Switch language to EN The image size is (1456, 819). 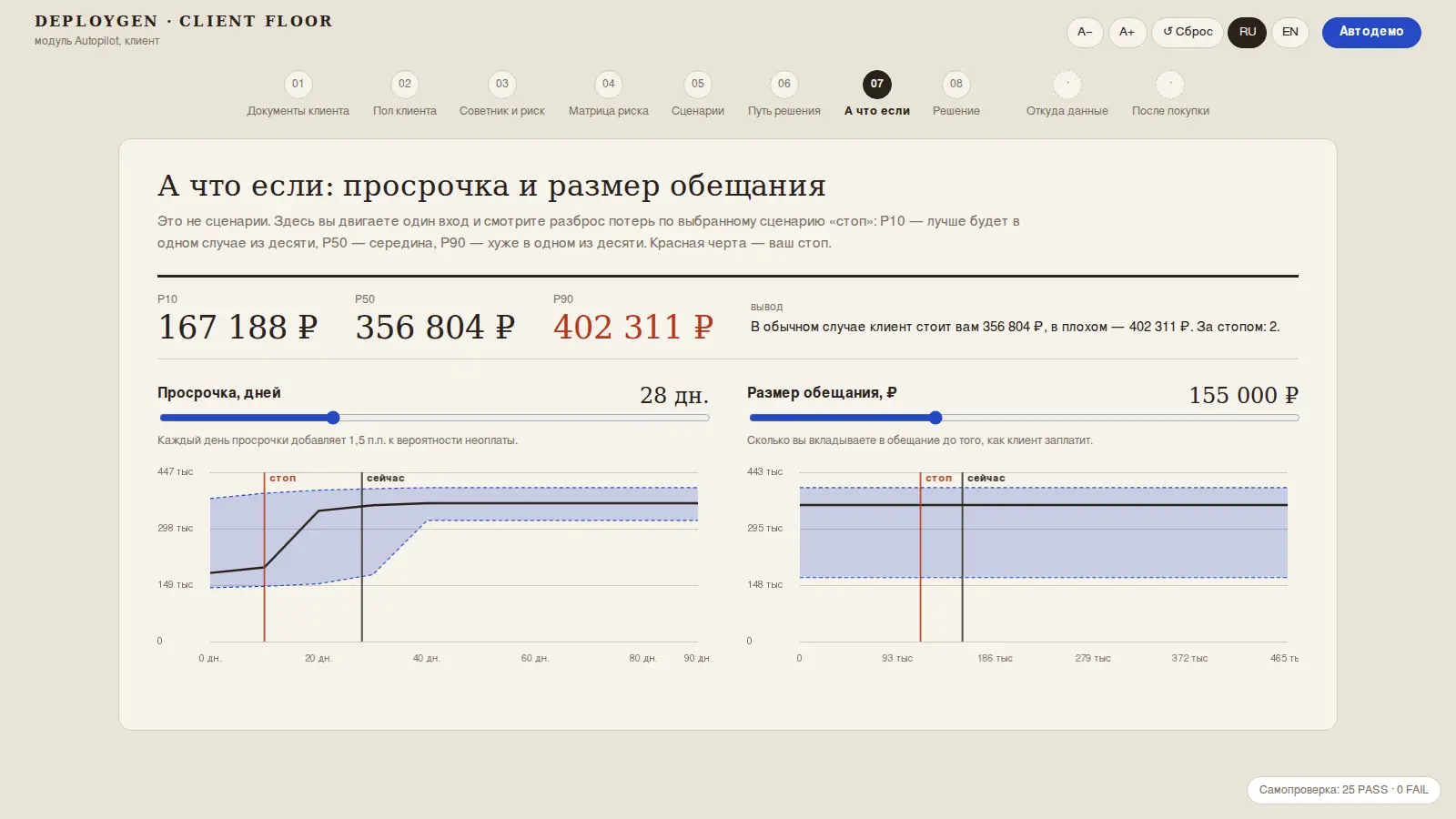tap(1289, 32)
